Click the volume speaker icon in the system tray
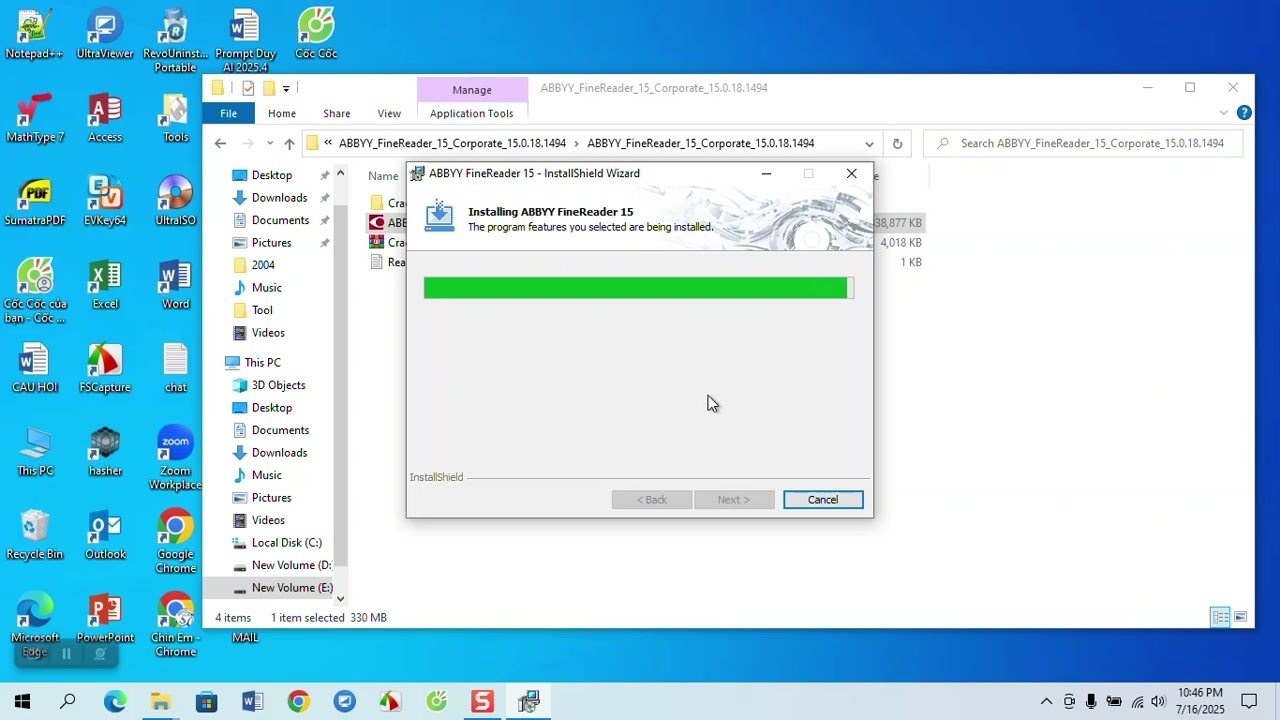 [1158, 702]
